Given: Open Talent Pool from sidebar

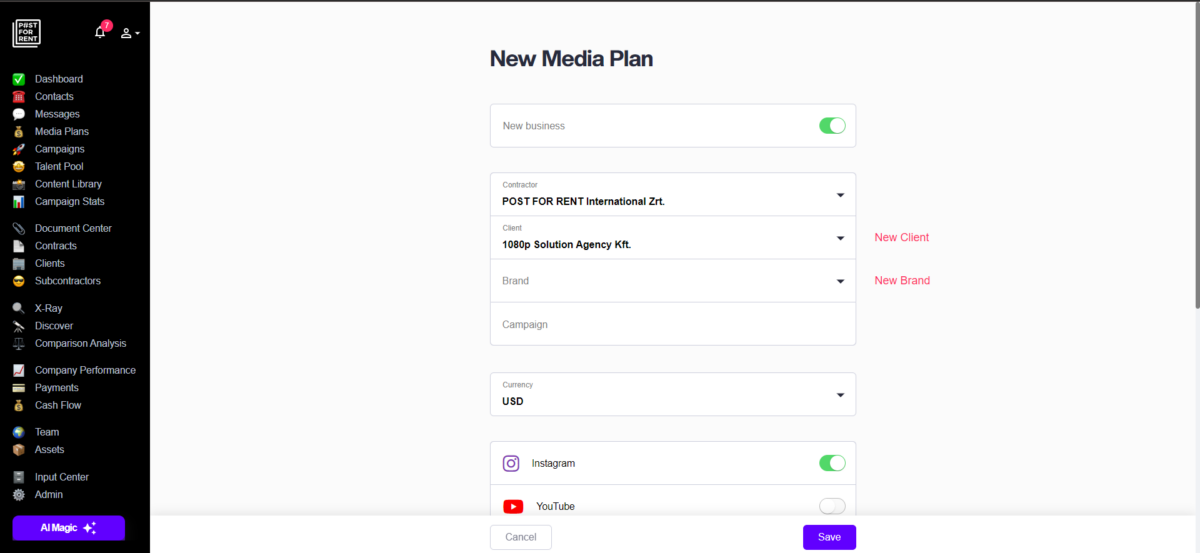Looking at the screenshot, I should point(59,166).
